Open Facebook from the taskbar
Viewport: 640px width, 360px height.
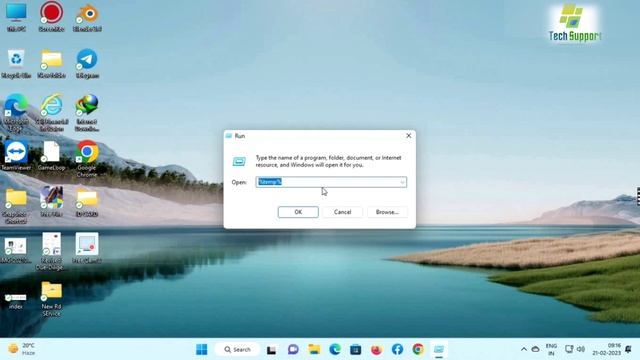tap(397, 349)
